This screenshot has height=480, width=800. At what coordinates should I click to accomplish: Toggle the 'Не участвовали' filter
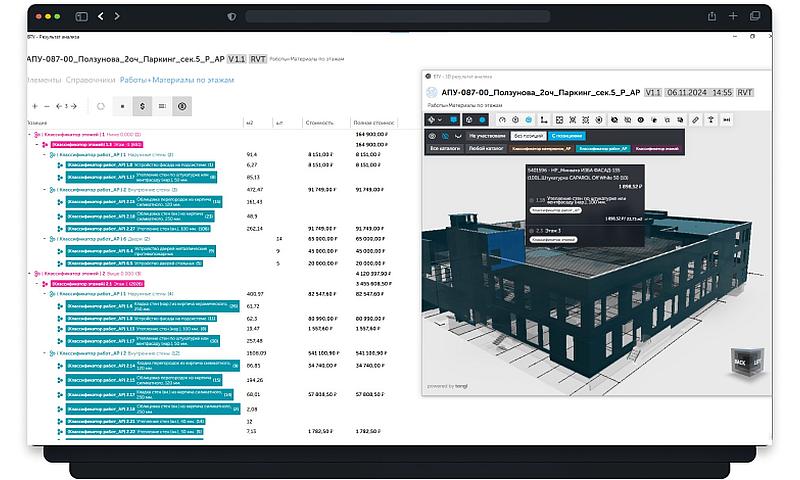click(485, 135)
